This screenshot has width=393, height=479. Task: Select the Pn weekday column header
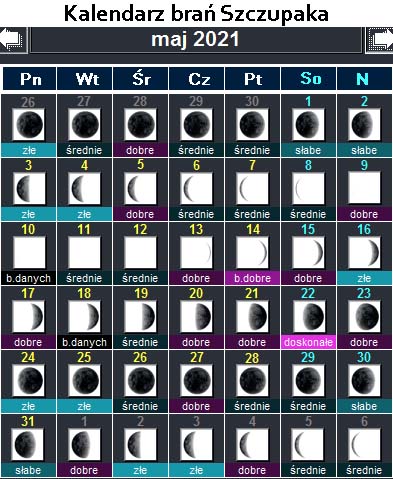(x=30, y=79)
